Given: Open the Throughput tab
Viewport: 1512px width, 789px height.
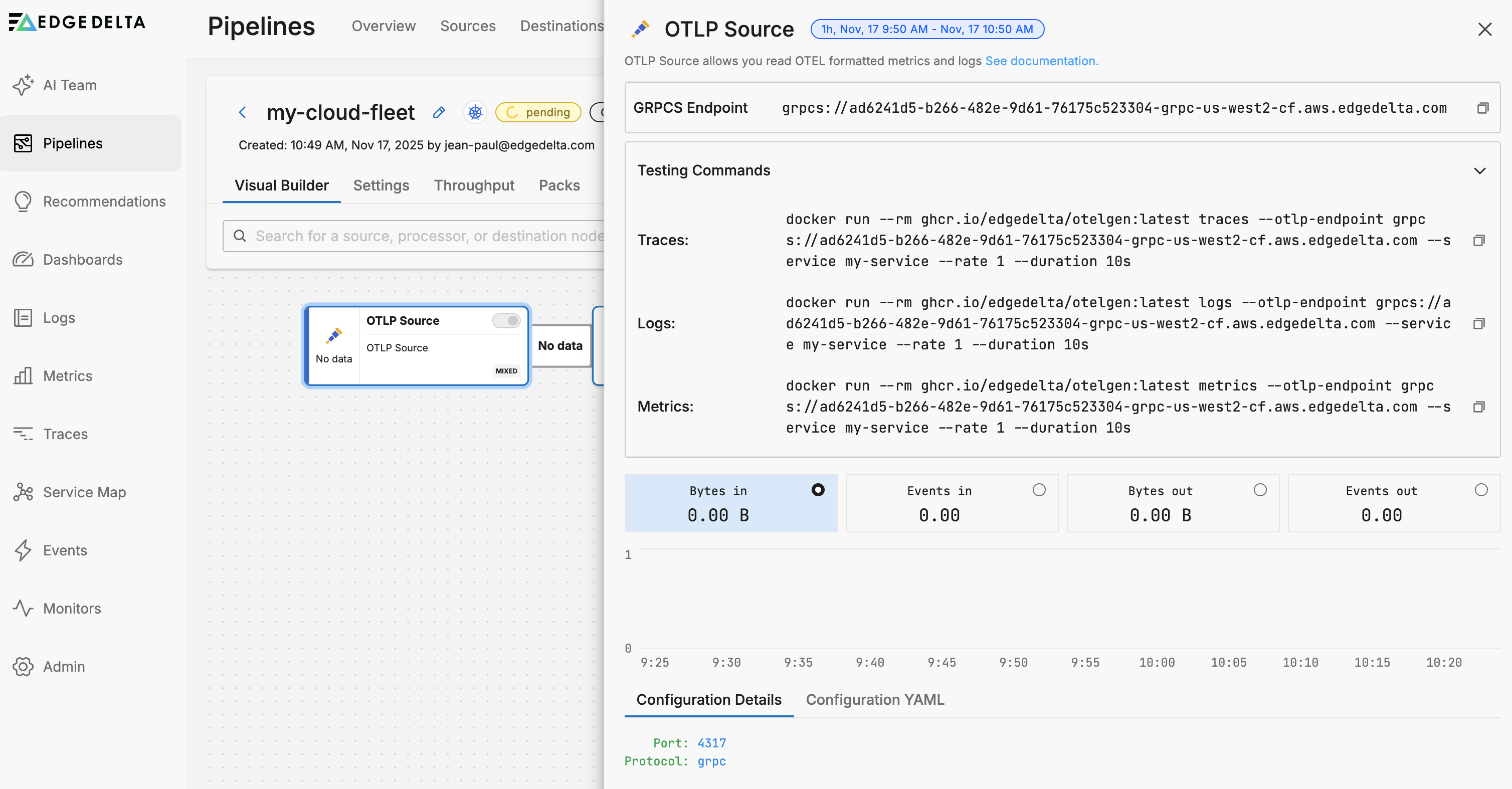Looking at the screenshot, I should point(474,185).
